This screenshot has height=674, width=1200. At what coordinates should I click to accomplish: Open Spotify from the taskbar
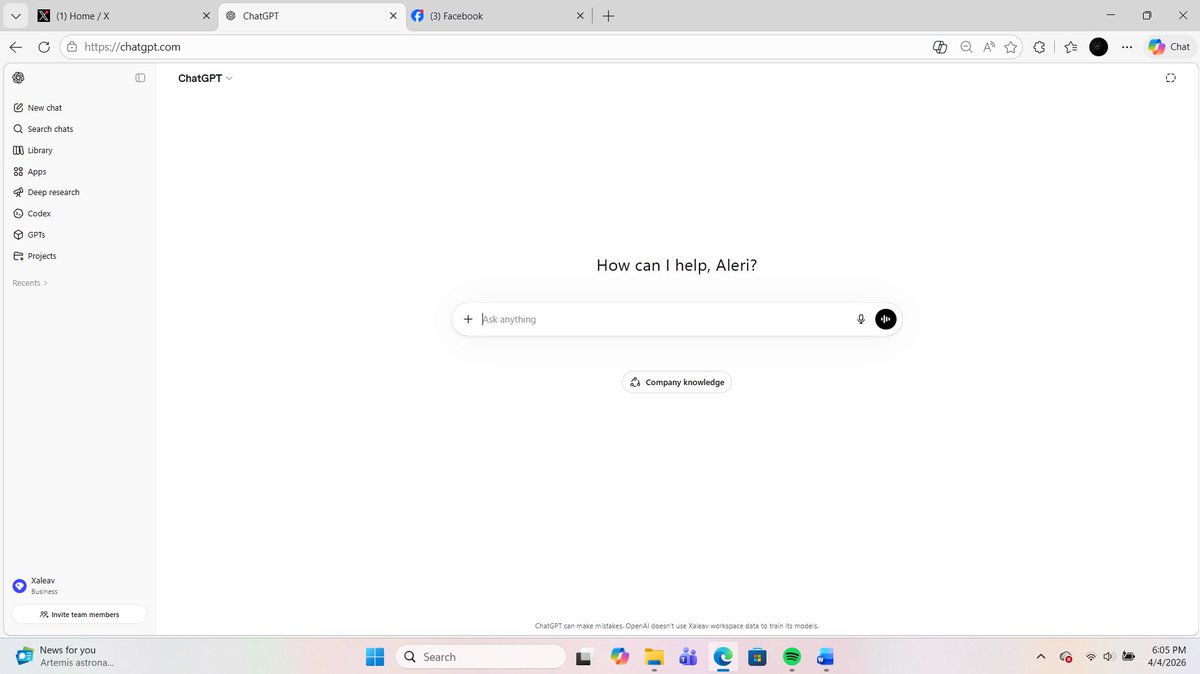[x=792, y=657]
